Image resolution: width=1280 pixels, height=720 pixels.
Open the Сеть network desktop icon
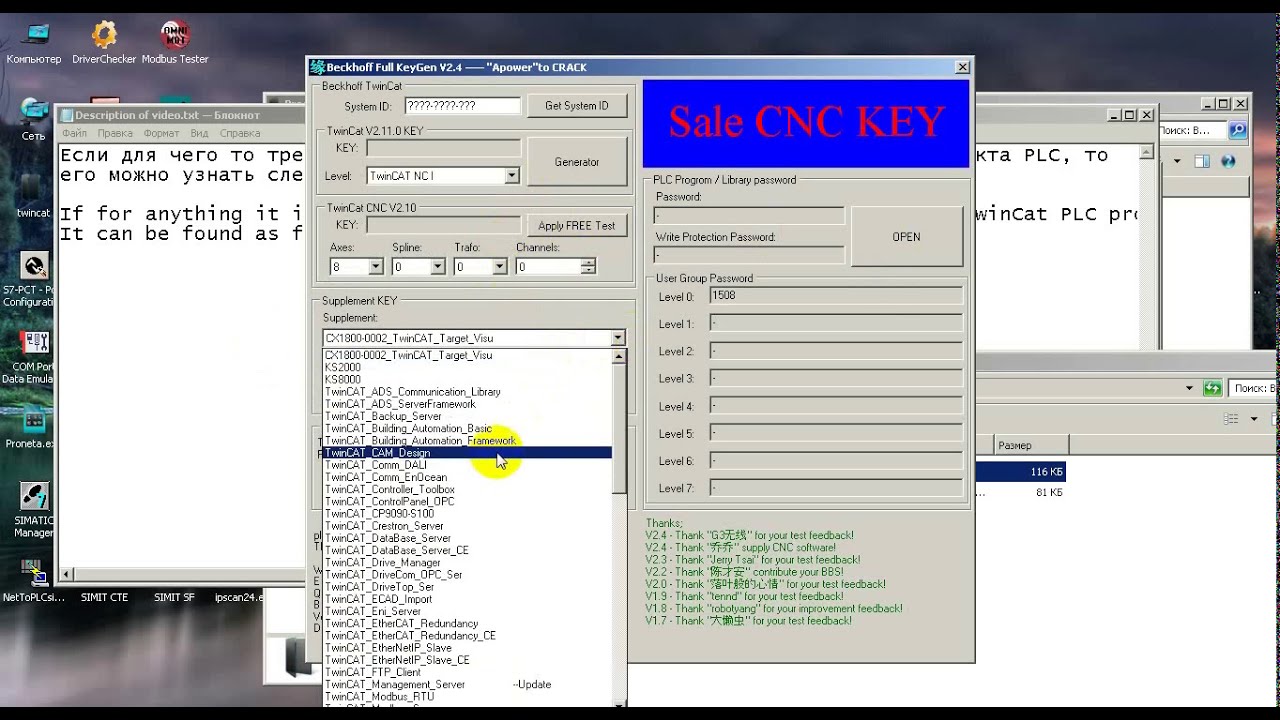coord(34,118)
